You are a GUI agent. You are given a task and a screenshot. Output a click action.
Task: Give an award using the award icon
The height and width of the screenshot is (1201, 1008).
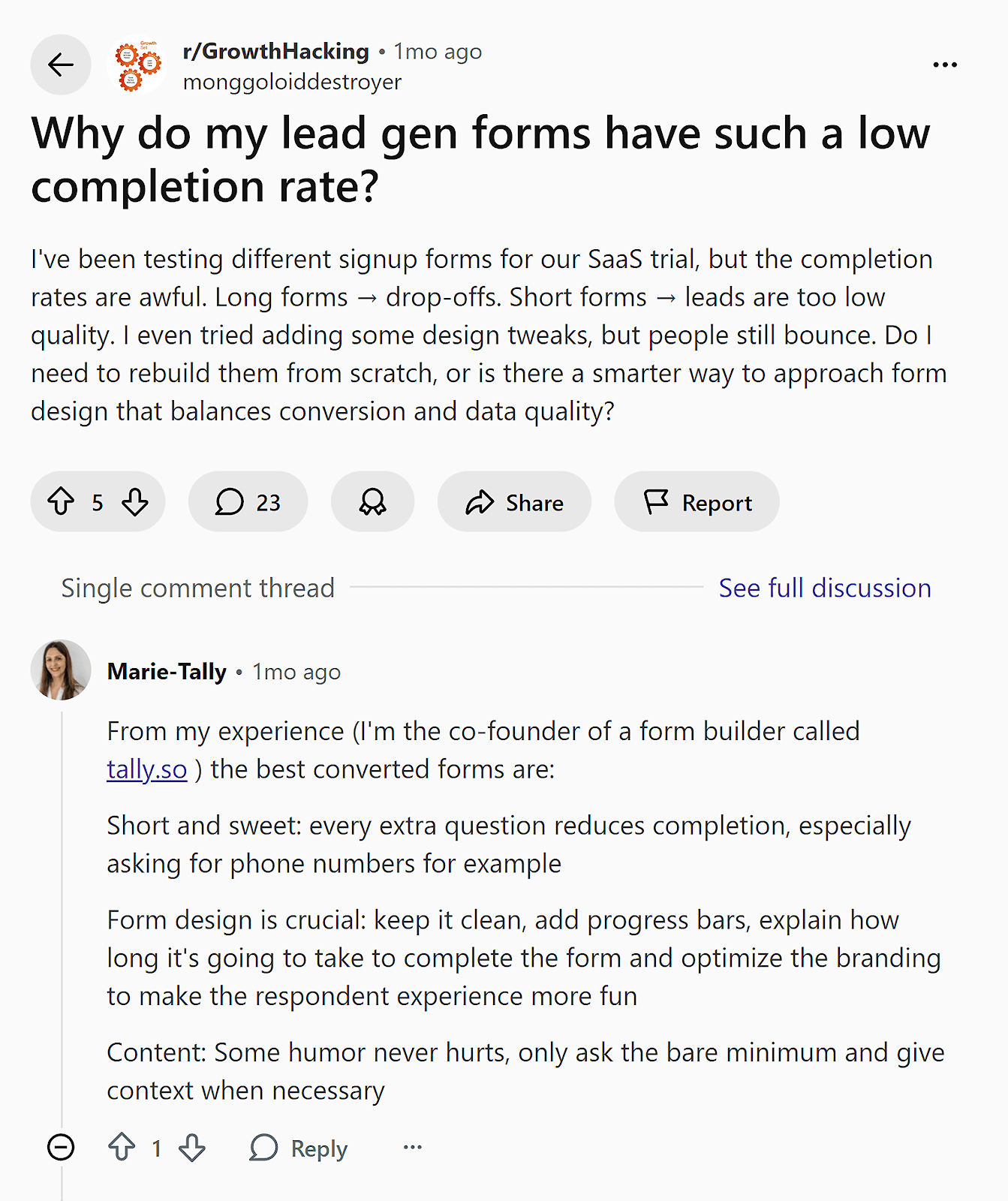tap(372, 502)
